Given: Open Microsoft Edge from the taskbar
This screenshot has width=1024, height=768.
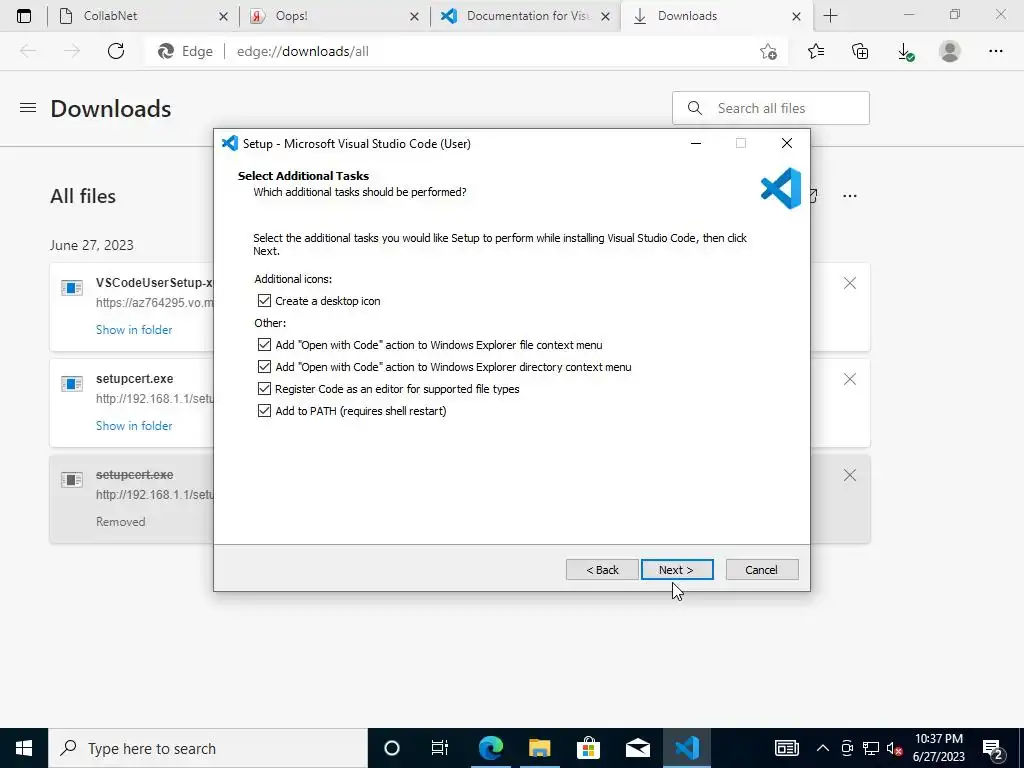Looking at the screenshot, I should click(490, 748).
